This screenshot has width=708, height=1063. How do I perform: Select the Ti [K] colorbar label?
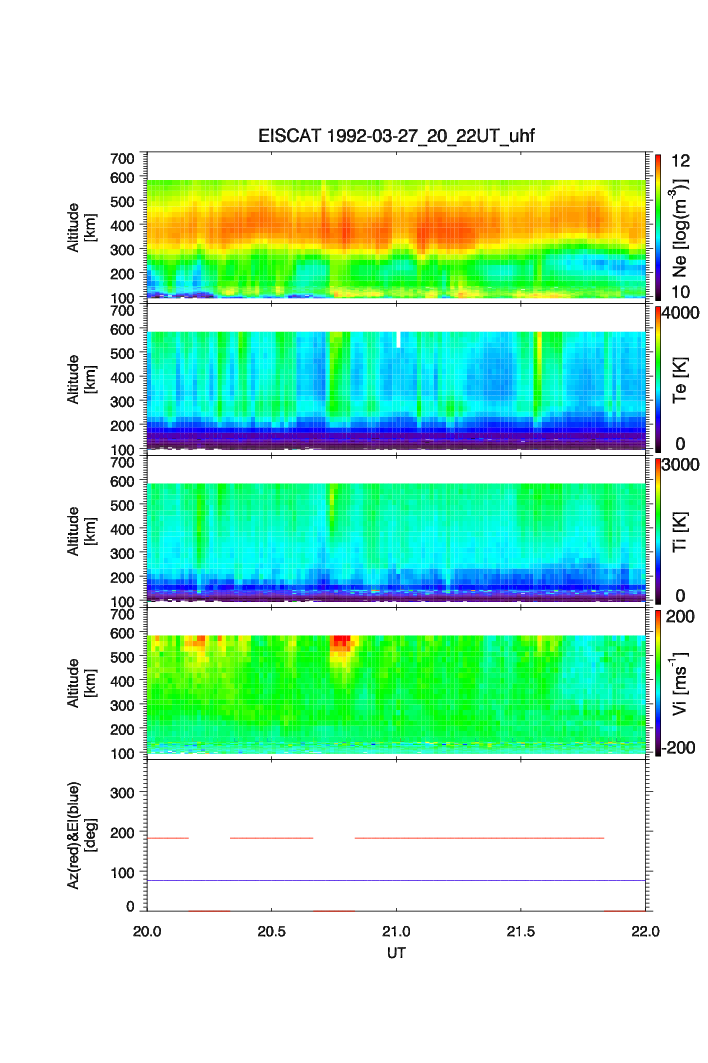tap(680, 532)
